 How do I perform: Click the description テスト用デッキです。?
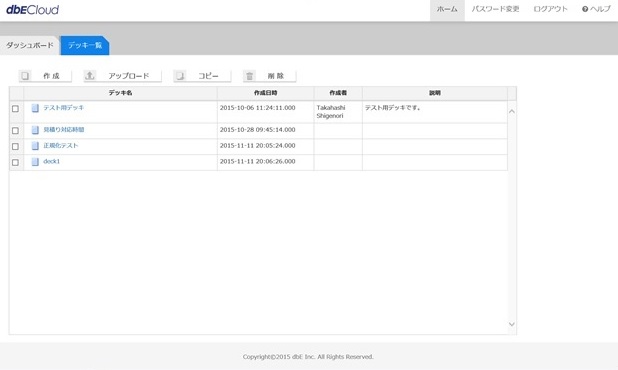click(393, 108)
